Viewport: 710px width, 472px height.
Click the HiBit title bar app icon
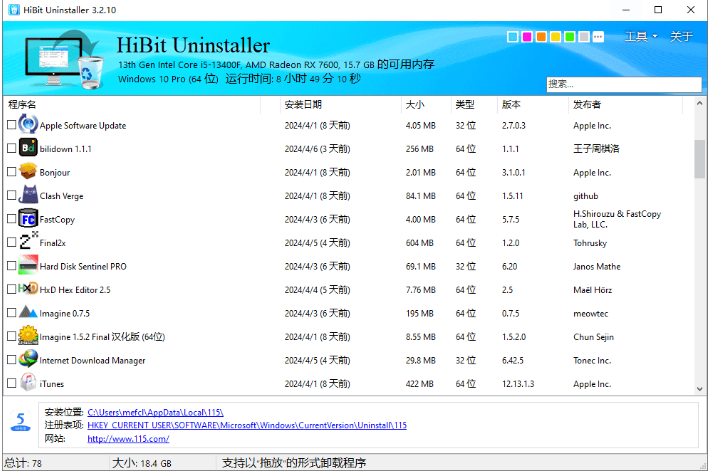[x=14, y=10]
